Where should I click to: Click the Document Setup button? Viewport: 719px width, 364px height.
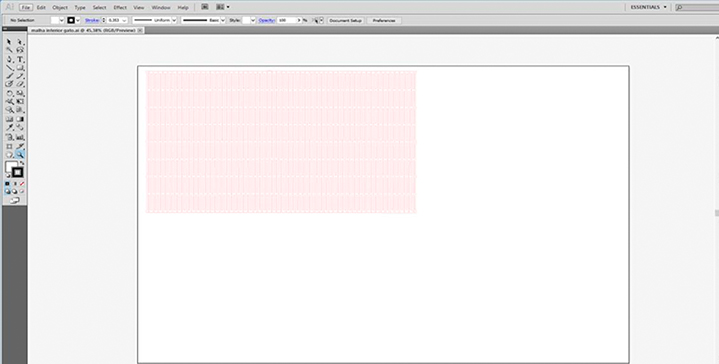pos(346,21)
